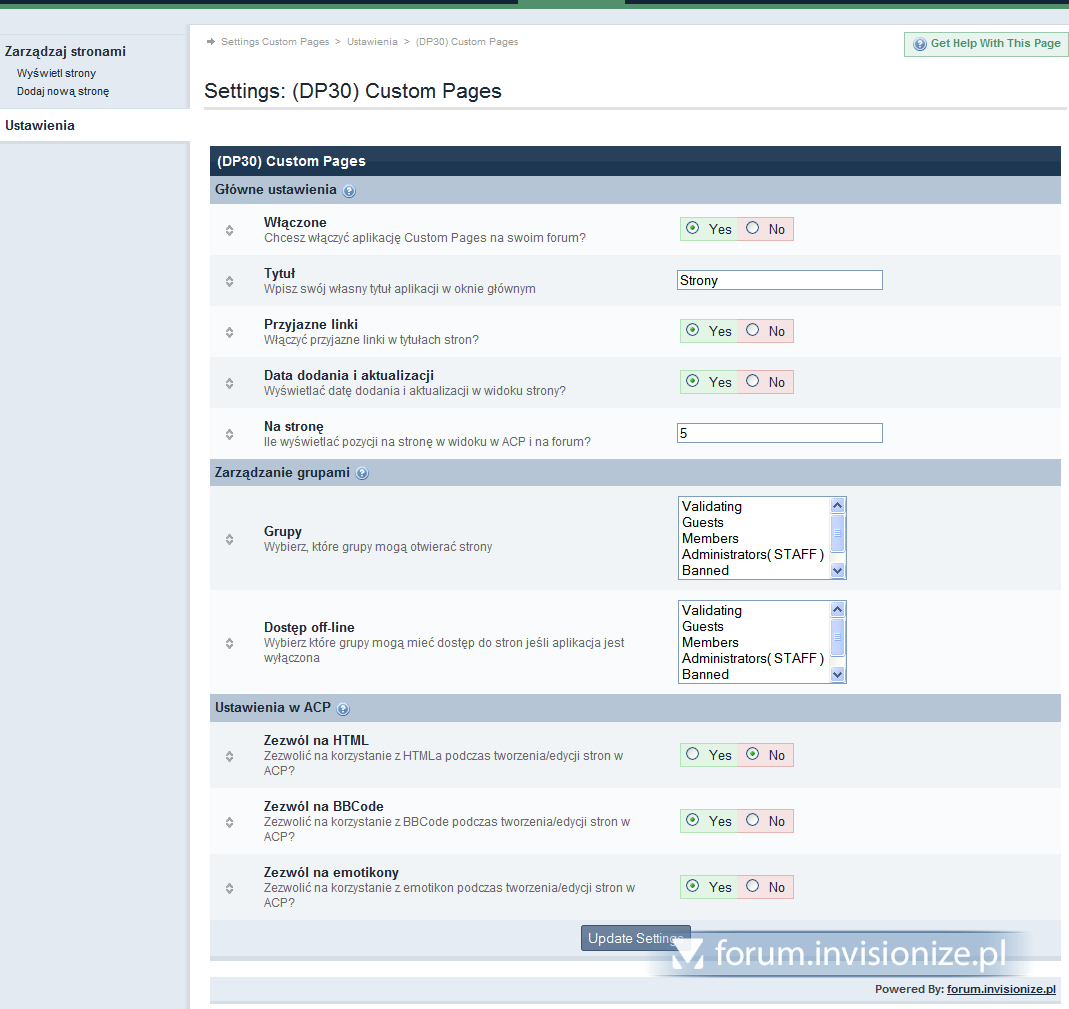Click Get Help With This Page

986,44
